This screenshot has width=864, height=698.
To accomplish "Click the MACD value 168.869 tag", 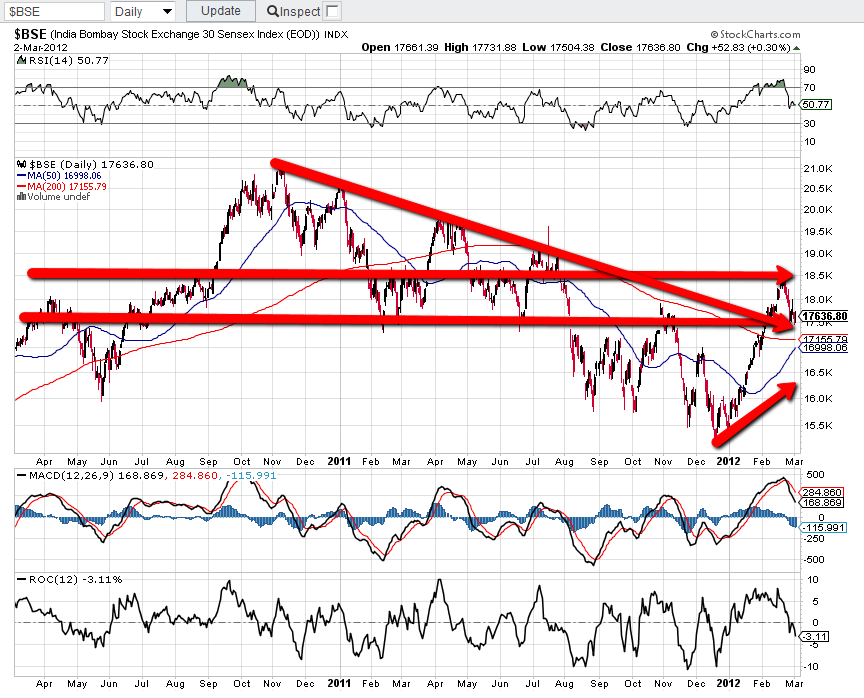I will tap(822, 502).
